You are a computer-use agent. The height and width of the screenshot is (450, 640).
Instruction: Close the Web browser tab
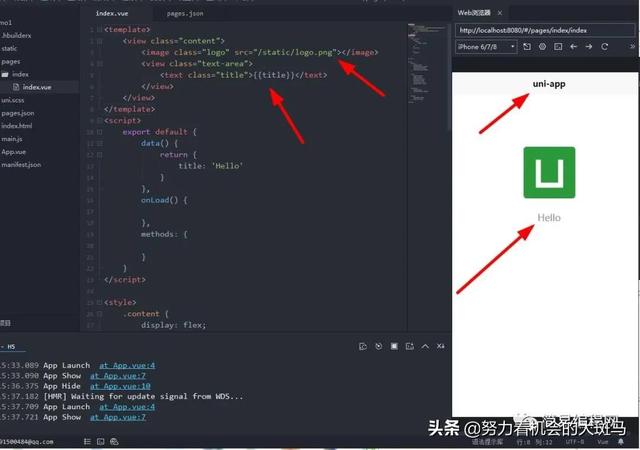pyautogui.click(x=500, y=13)
